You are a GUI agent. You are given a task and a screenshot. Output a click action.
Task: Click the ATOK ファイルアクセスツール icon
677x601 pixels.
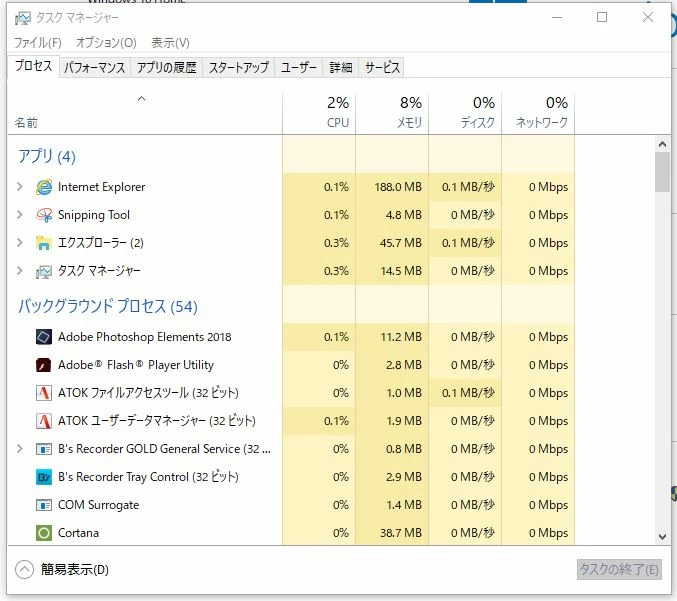pos(44,393)
